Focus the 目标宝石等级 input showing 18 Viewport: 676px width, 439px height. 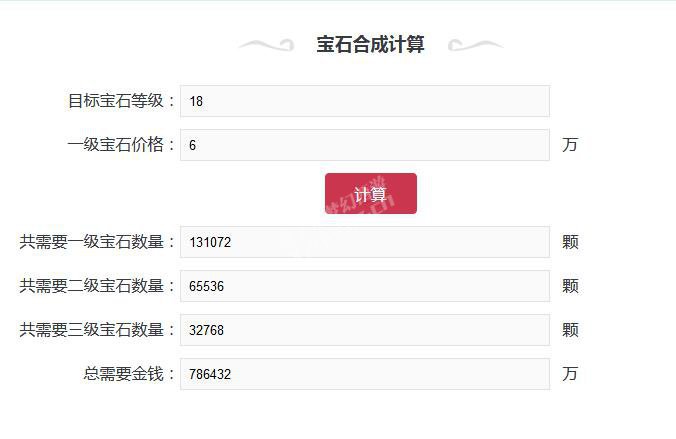click(x=365, y=101)
